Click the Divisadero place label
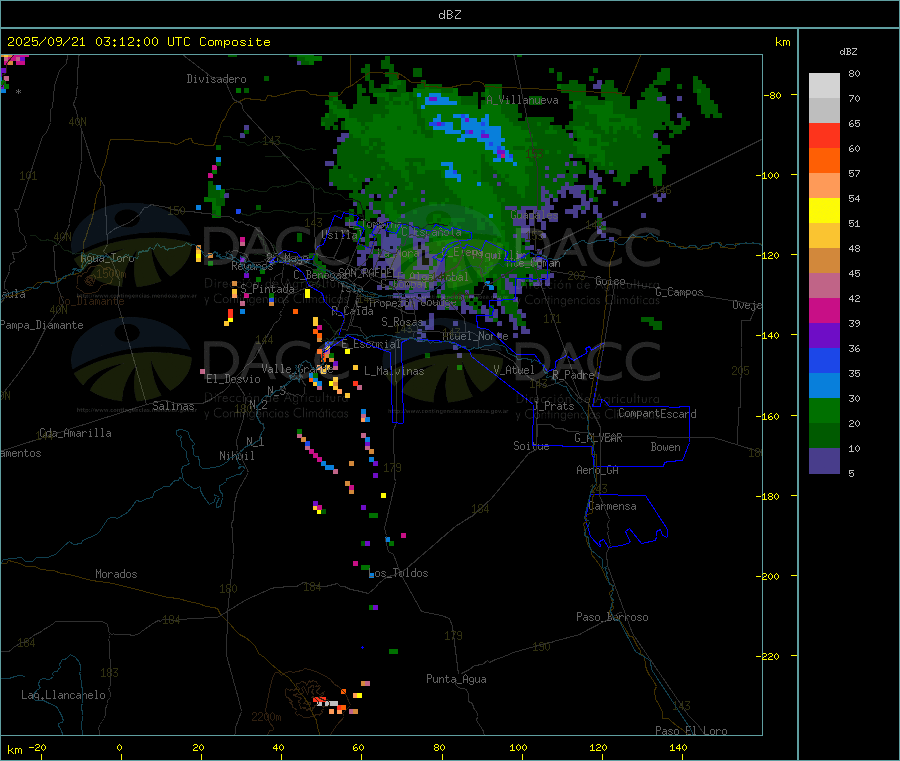900x761 pixels. [216, 79]
